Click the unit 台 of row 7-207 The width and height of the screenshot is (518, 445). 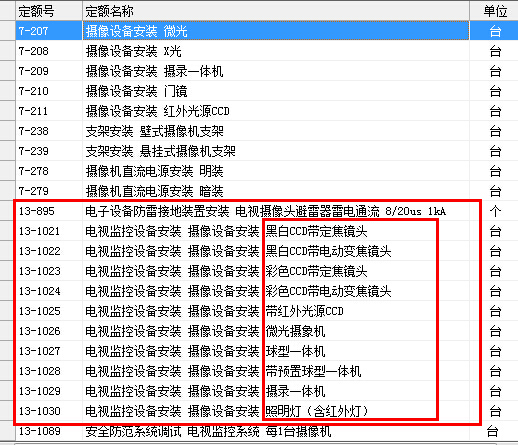pyautogui.click(x=495, y=31)
